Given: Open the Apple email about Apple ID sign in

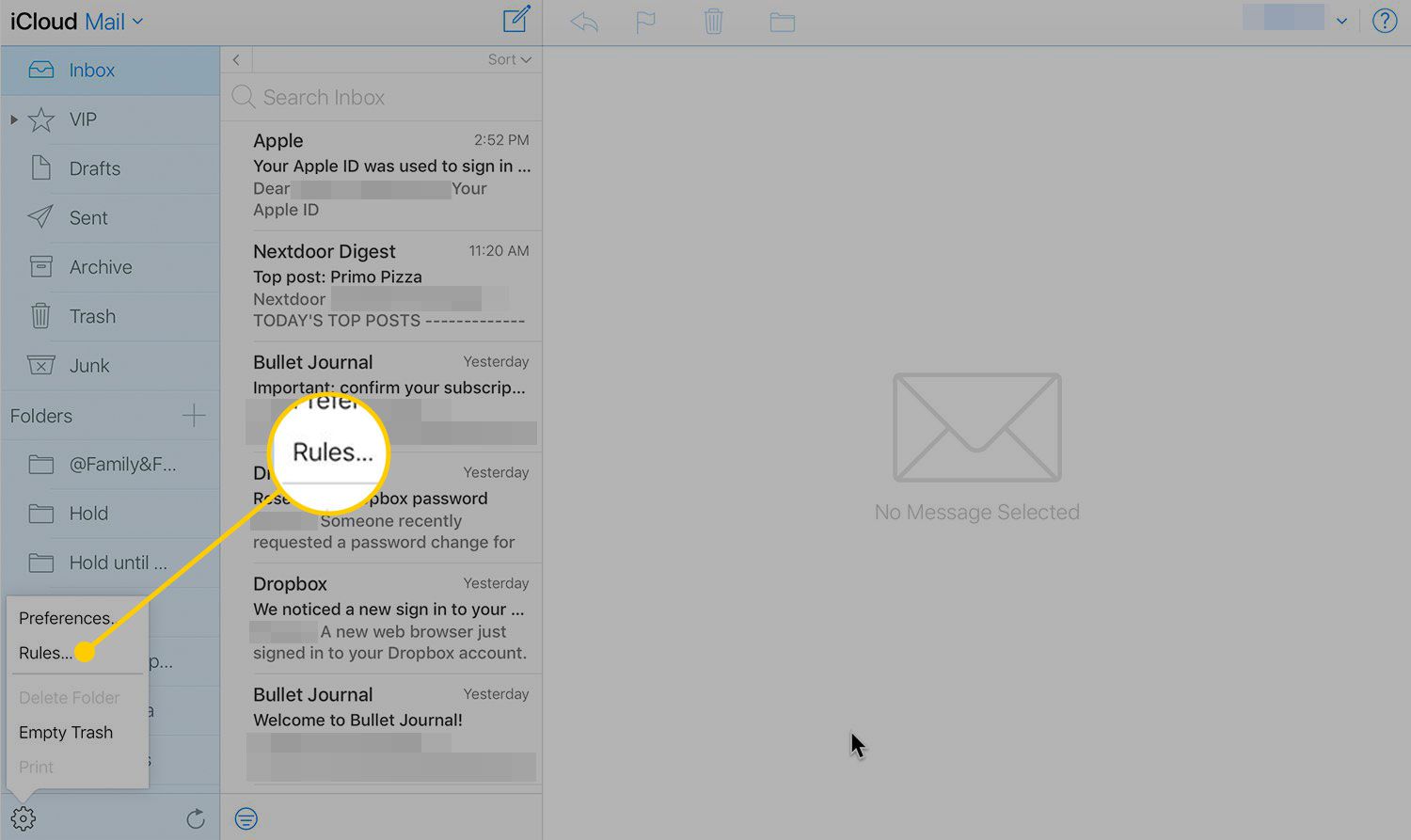Looking at the screenshot, I should point(381,176).
